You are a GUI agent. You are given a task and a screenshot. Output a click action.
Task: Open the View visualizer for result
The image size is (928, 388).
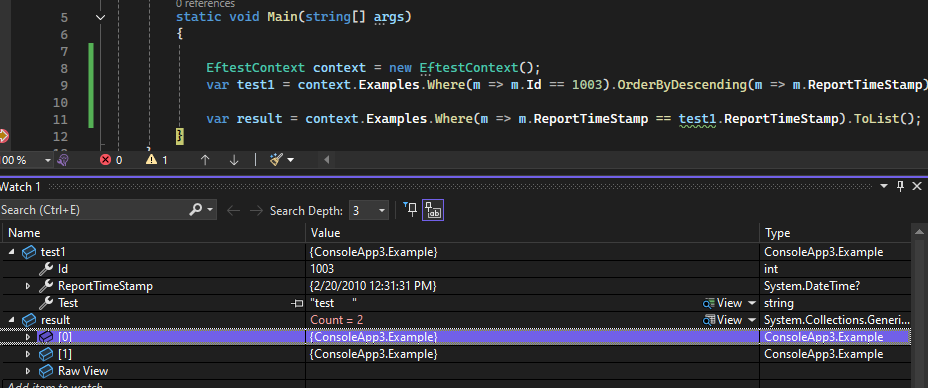point(723,320)
